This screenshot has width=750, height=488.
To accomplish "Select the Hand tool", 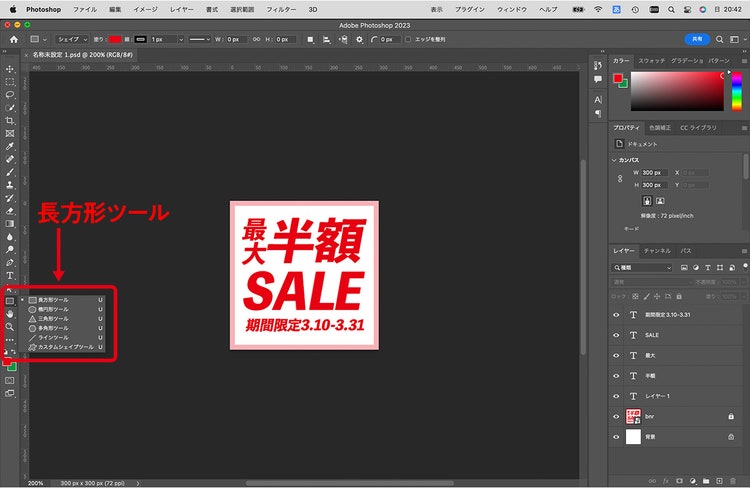I will pyautogui.click(x=10, y=314).
